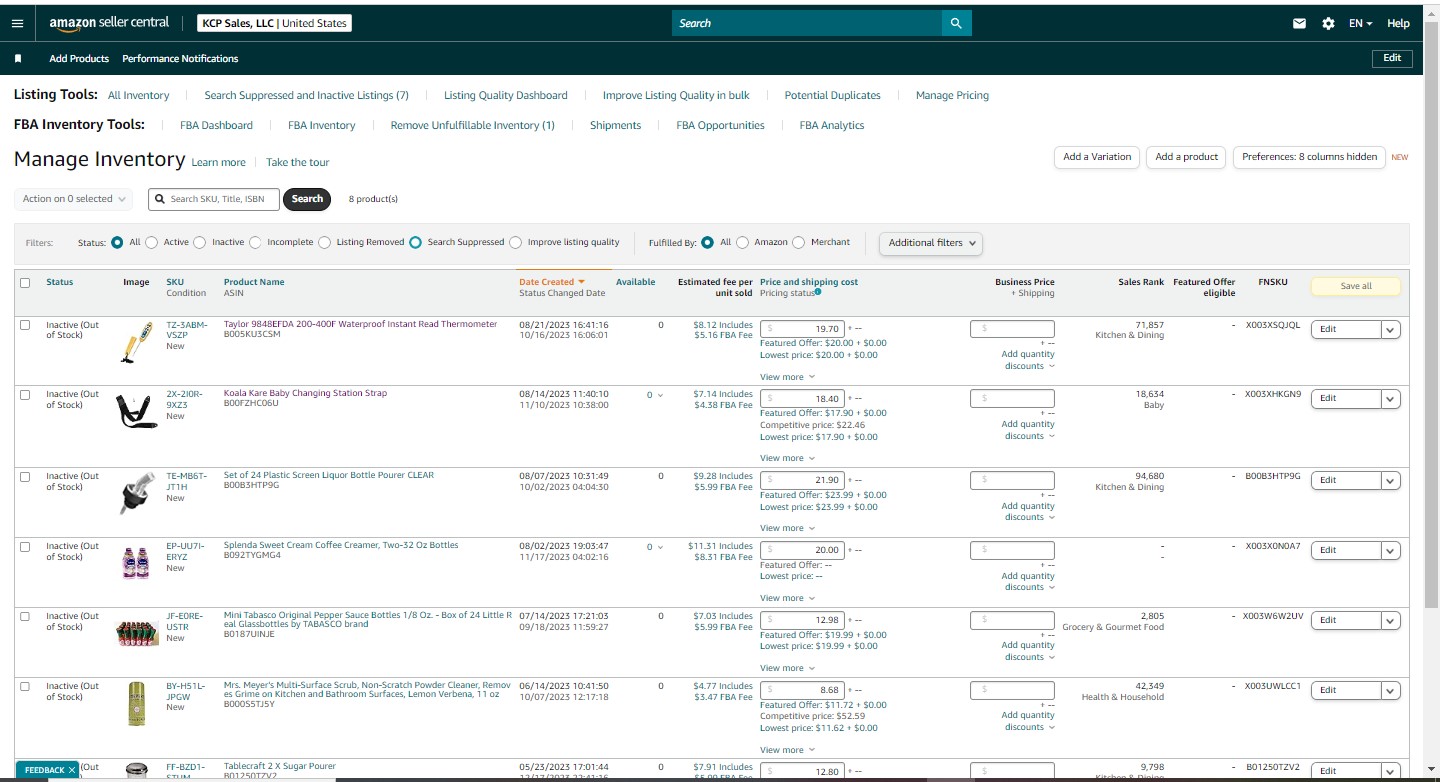Click the Mrs. Meyer's cleaner product image
This screenshot has height=782, width=1440.
(x=136, y=702)
